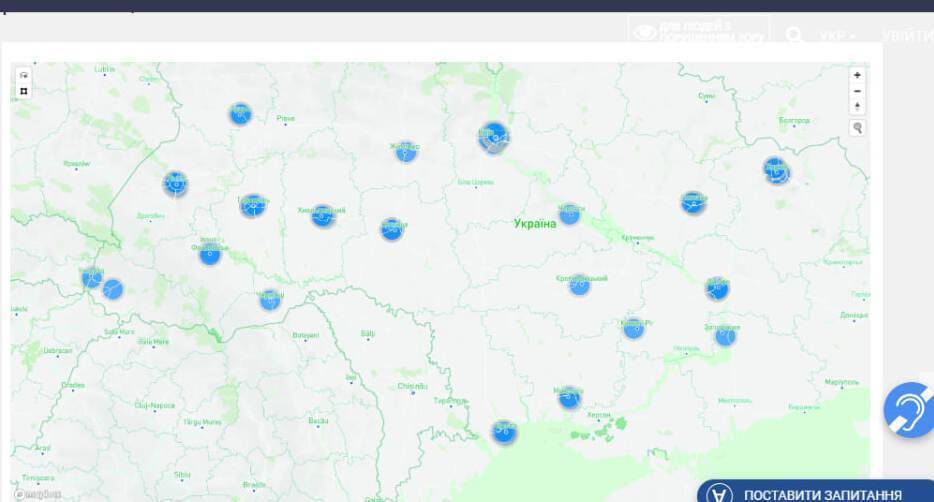Click the Baia Mare city label

coord(153,341)
